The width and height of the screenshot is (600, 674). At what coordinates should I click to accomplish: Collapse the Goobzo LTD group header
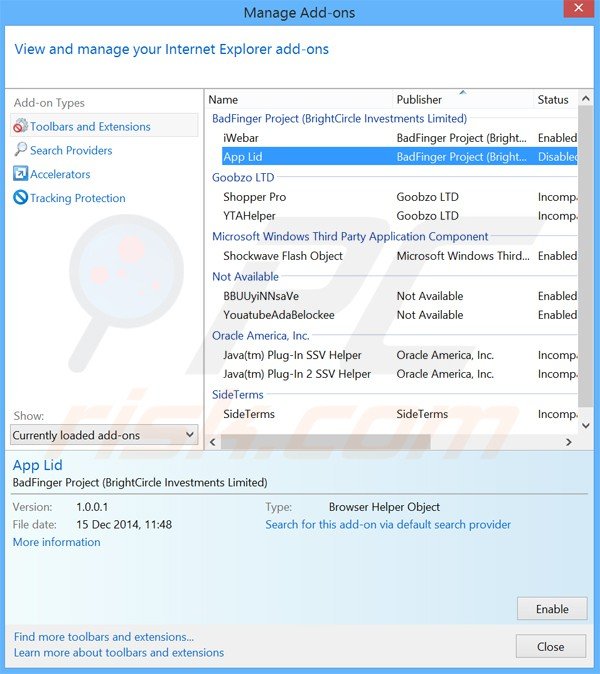pos(243,177)
